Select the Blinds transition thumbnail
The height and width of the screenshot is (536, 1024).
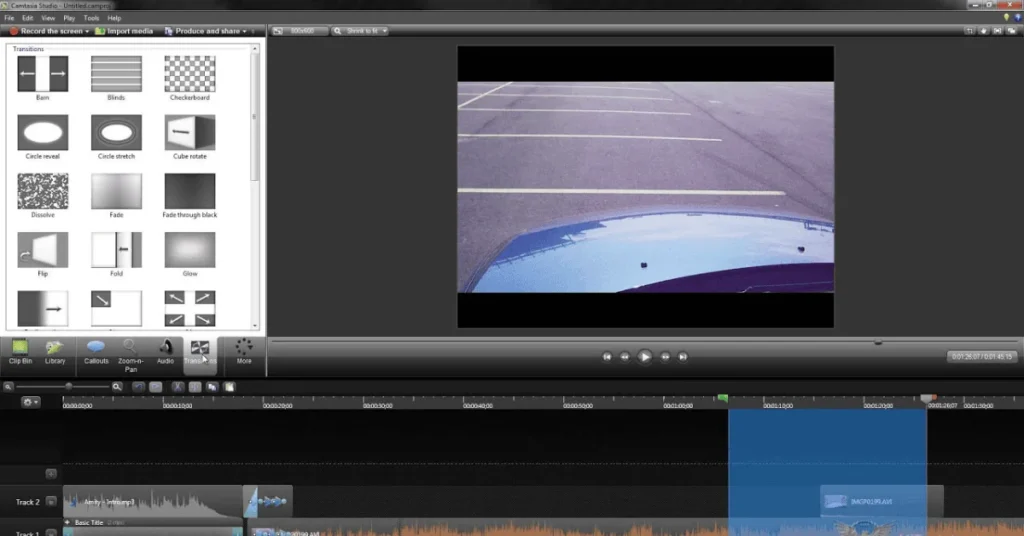pyautogui.click(x=116, y=74)
